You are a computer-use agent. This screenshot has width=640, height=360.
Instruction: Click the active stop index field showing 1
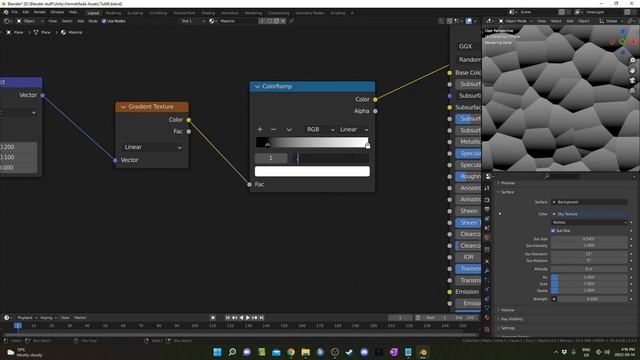click(x=271, y=158)
